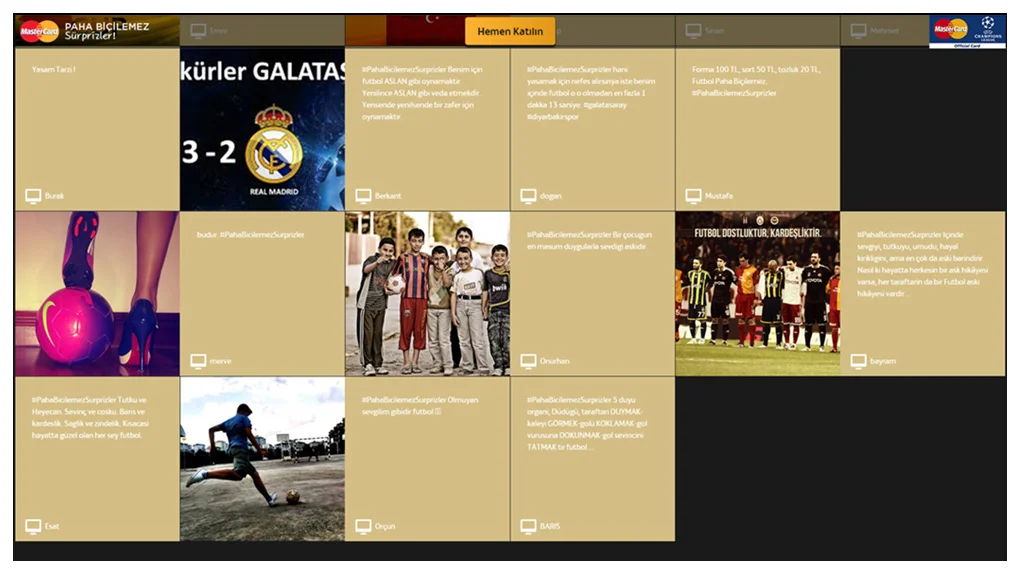Click the monitor icon beside BARIS

click(528, 526)
